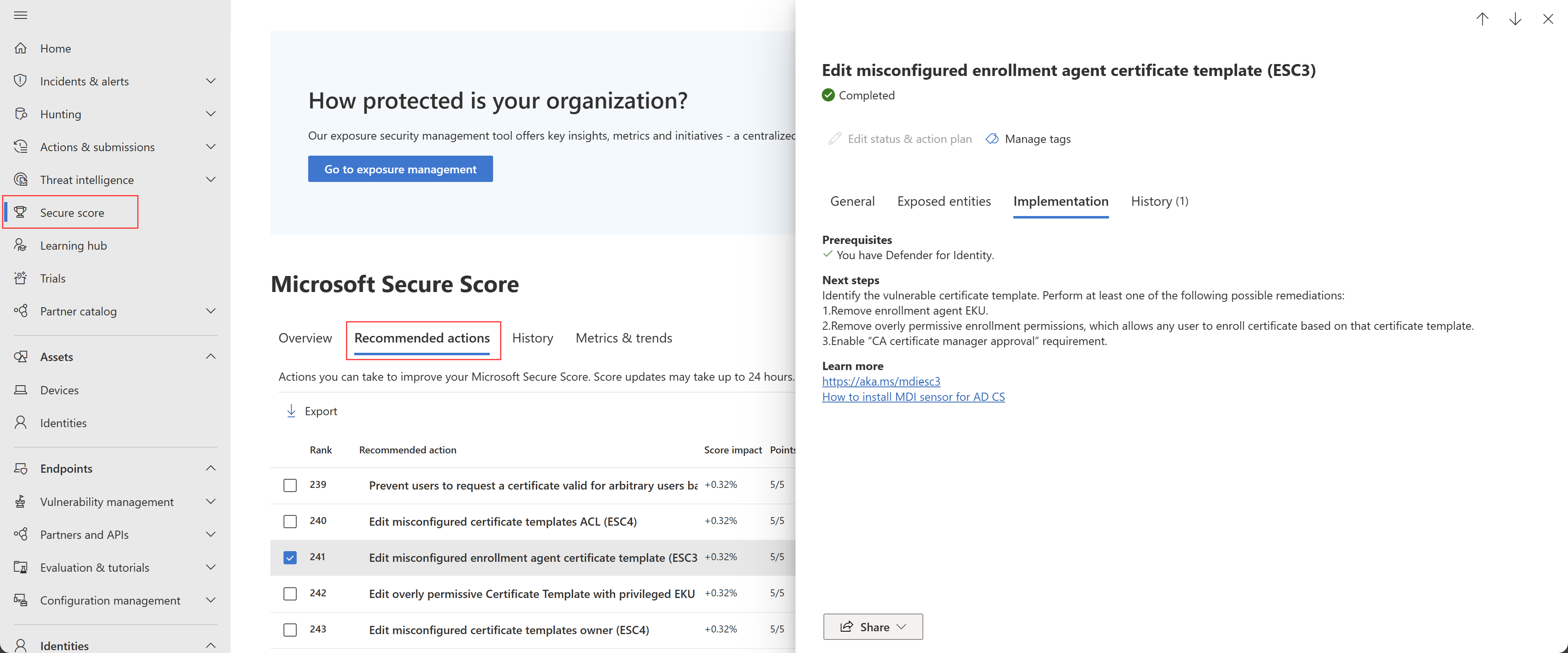Viewport: 1568px width, 653px height.
Task: Sort by Rank column header
Action: click(x=321, y=450)
